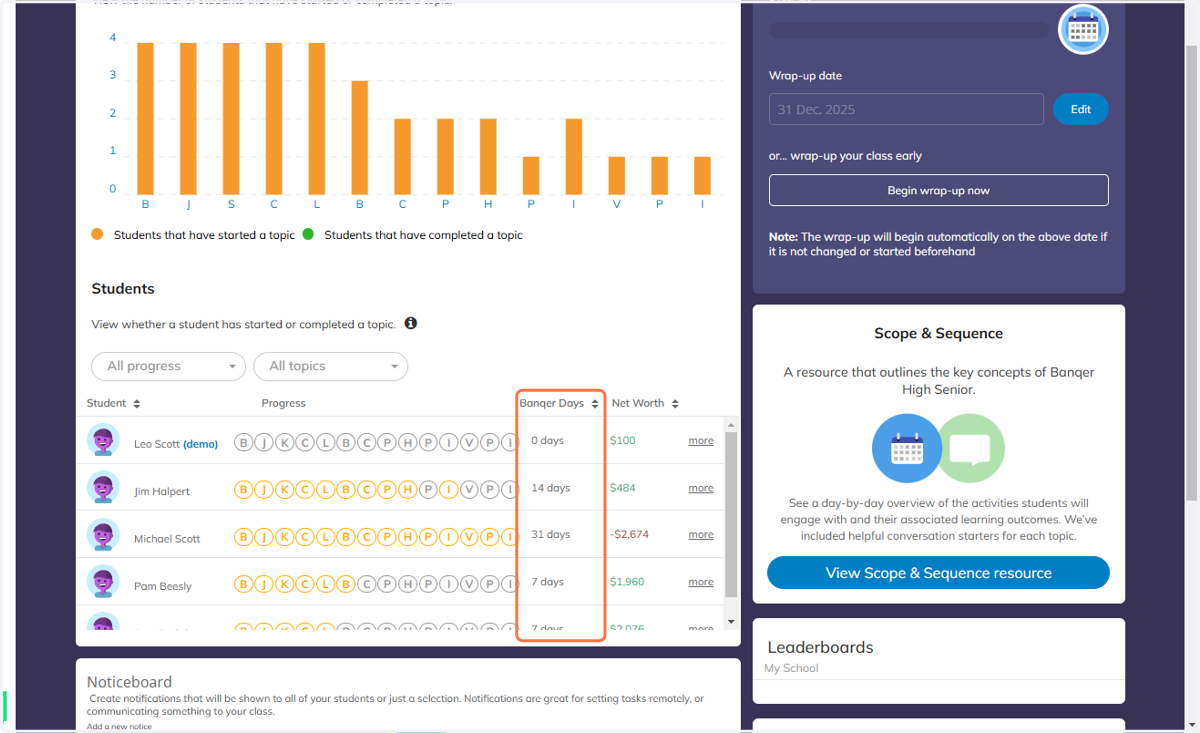Click the My School leaderboard label
Image resolution: width=1200 pixels, height=733 pixels.
[791, 668]
